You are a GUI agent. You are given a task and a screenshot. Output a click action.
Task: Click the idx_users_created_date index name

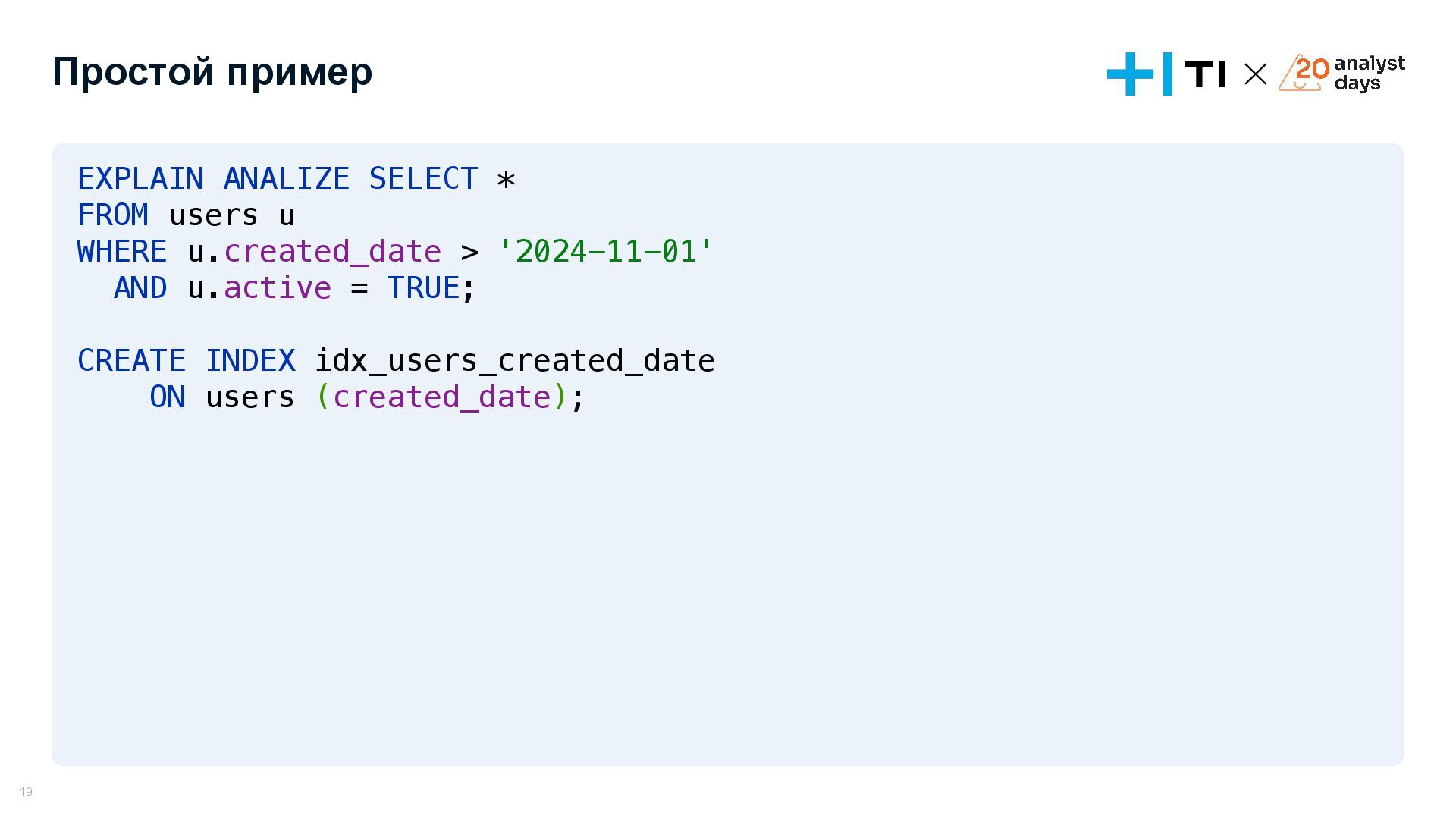pyautogui.click(x=515, y=362)
